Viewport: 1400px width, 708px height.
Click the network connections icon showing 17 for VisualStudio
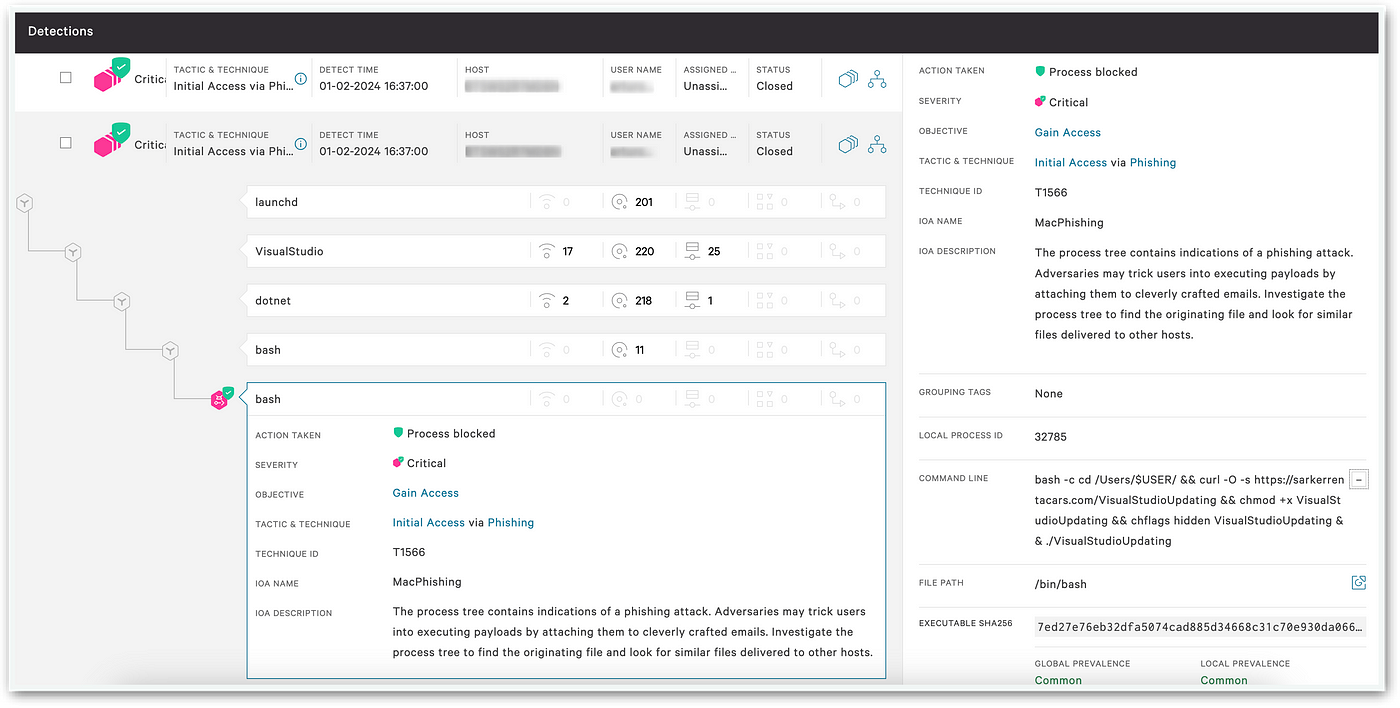point(546,251)
